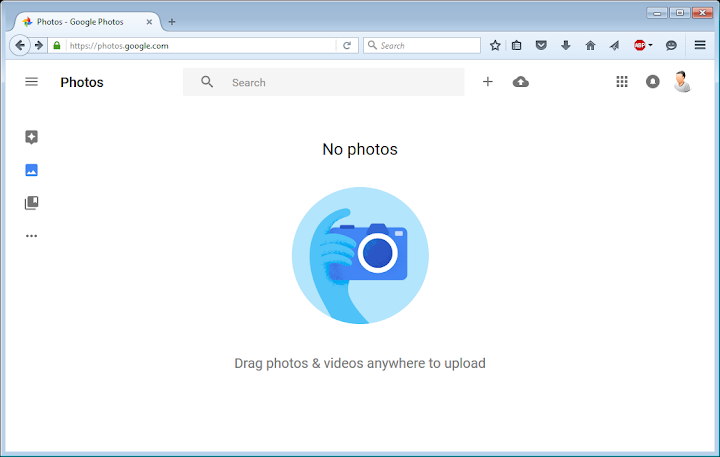Click the Photos title text
The height and width of the screenshot is (457, 720).
click(82, 82)
